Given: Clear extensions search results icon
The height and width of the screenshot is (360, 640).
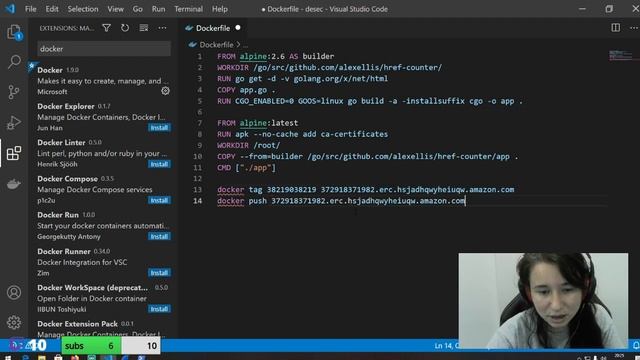Looking at the screenshot, I should [144, 28].
